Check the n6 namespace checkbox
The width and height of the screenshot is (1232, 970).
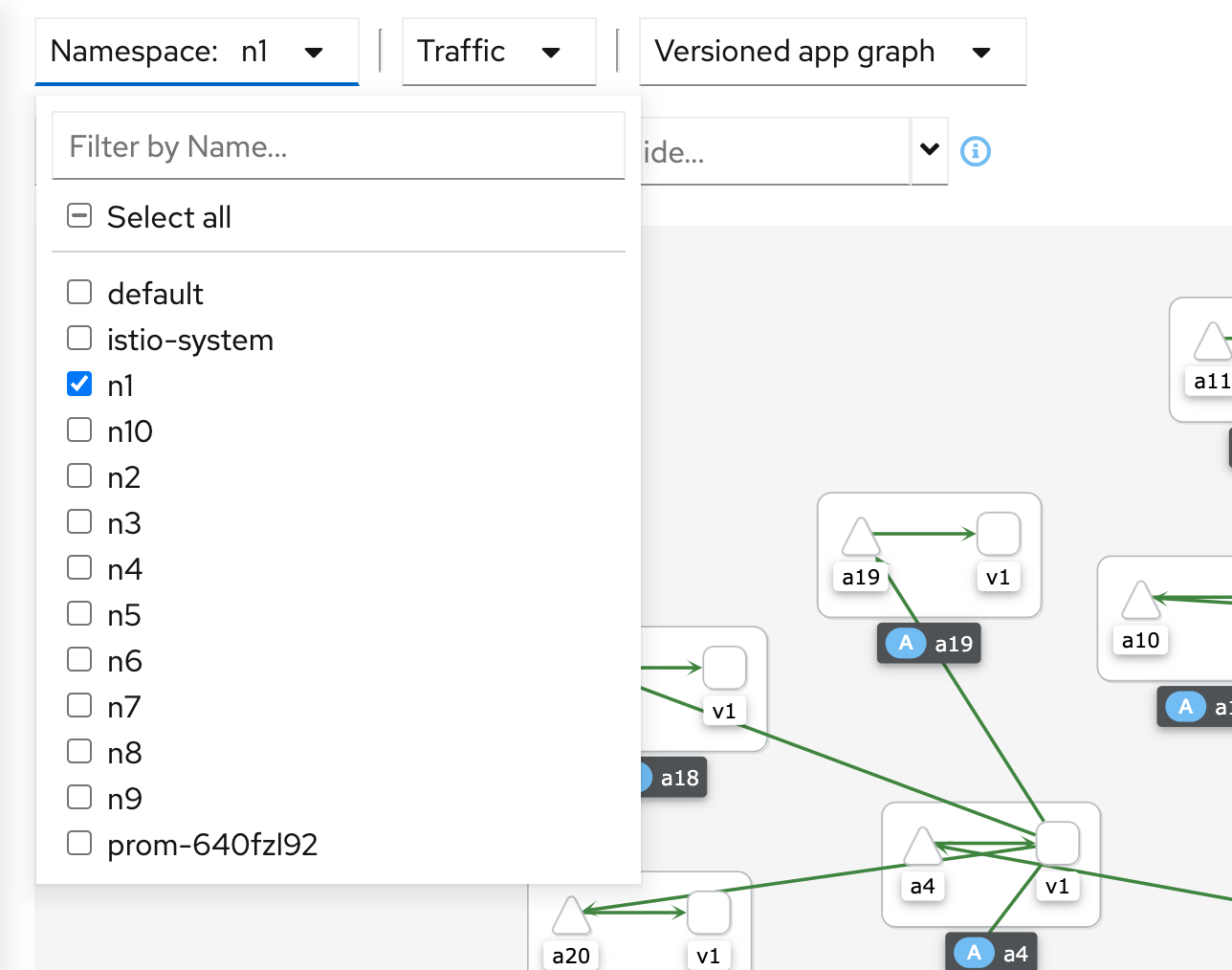coord(79,659)
